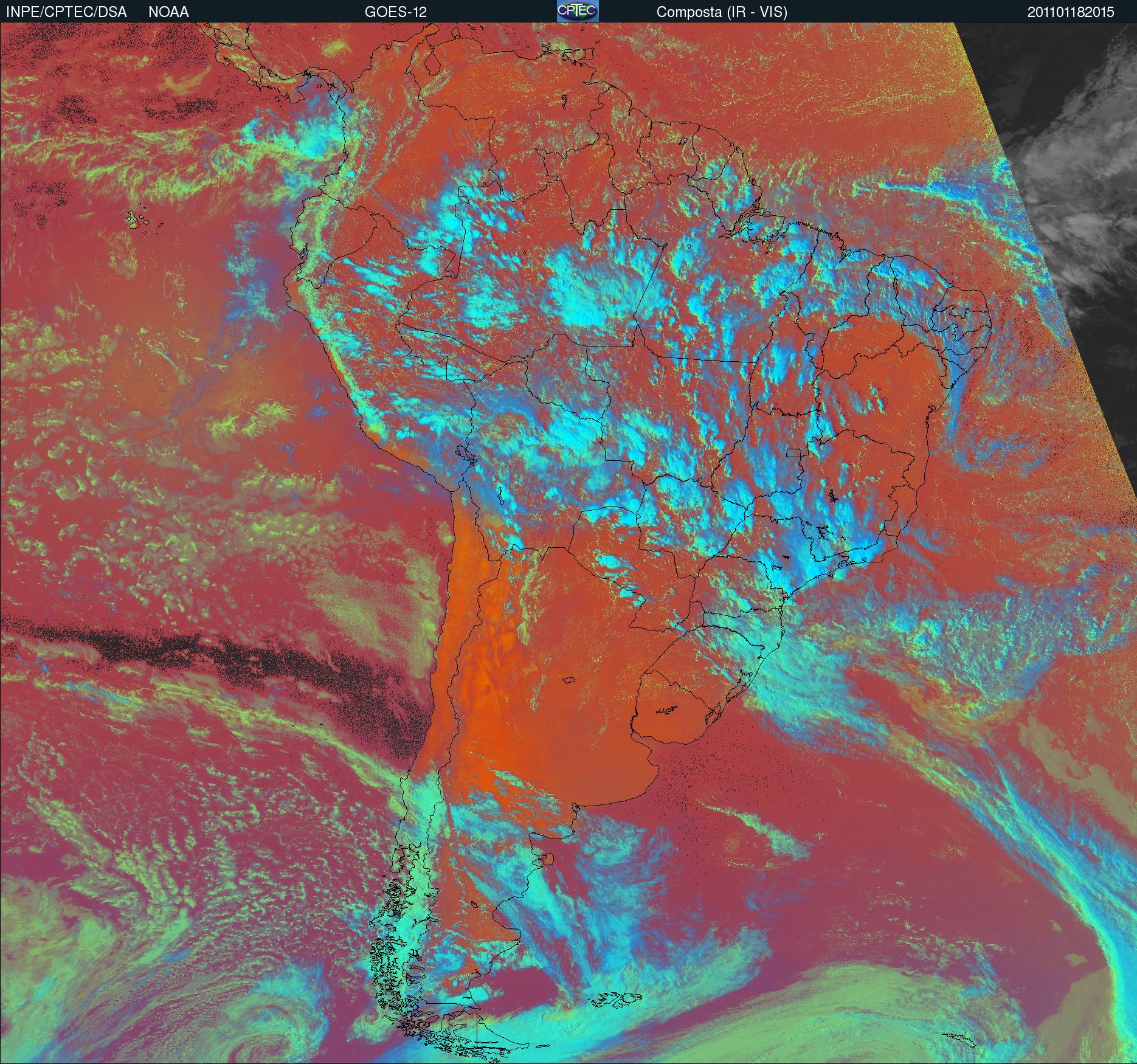Click the Composta (IR - VIS) title
The height and width of the screenshot is (1064, 1137).
[x=722, y=12]
